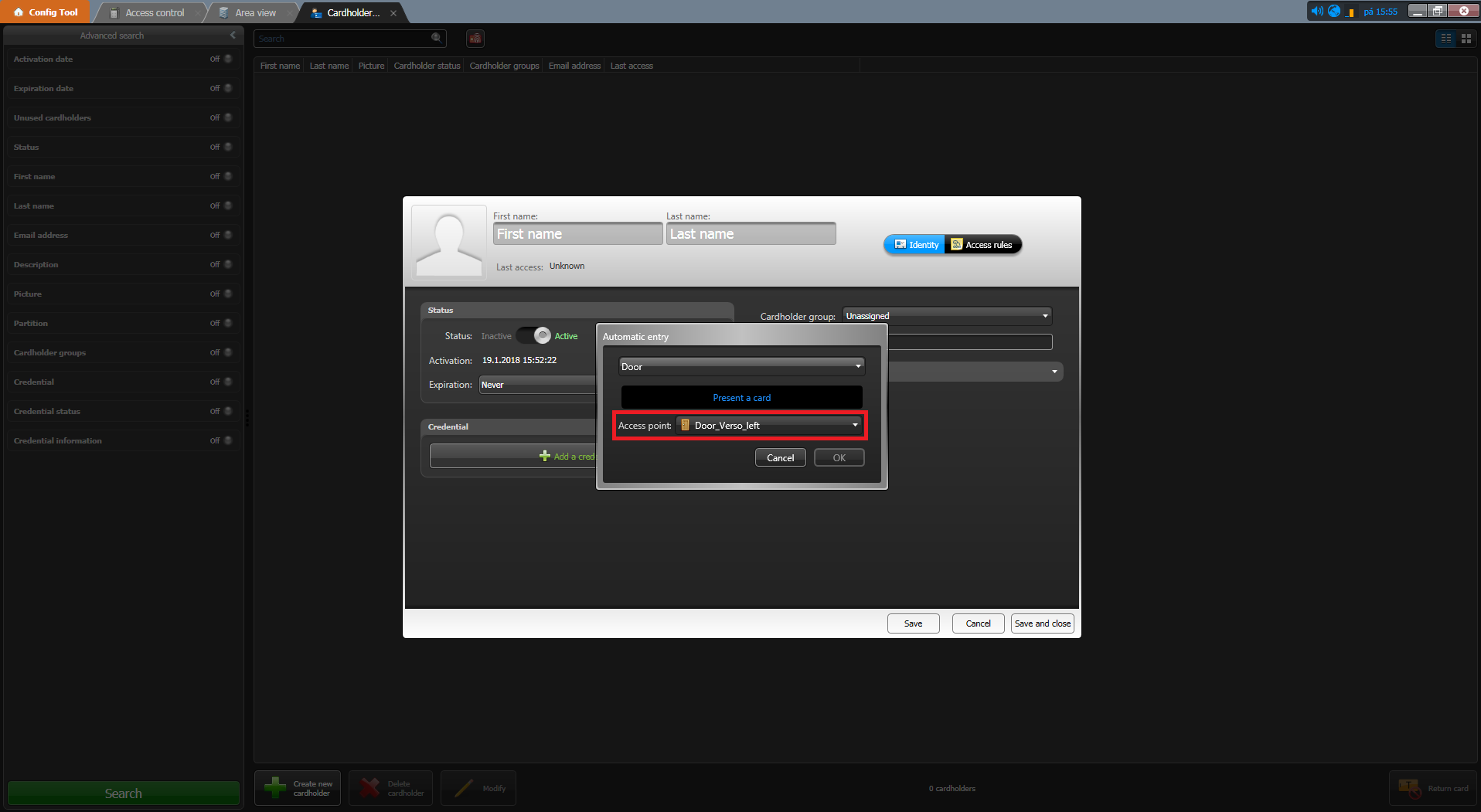Click the cardholder picture placeholder
The image size is (1481, 812).
[x=448, y=242]
